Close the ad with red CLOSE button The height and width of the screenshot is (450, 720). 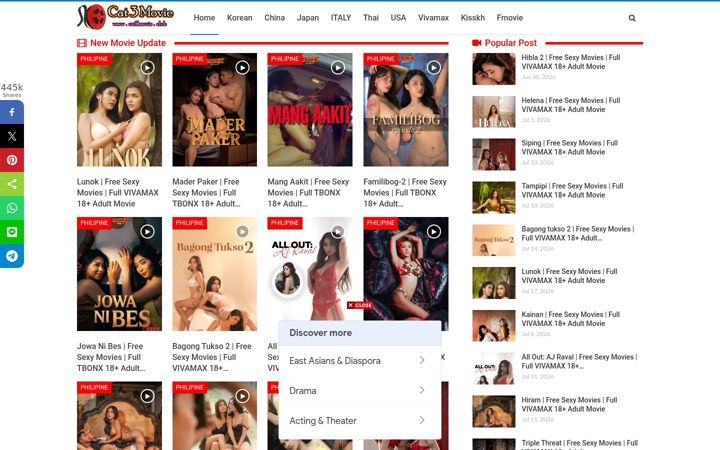(x=360, y=305)
